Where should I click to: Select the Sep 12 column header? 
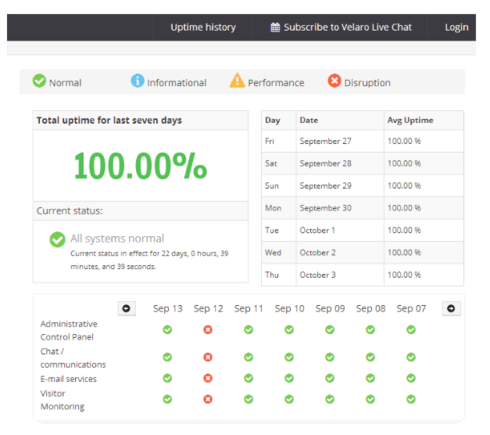pyautogui.click(x=208, y=309)
